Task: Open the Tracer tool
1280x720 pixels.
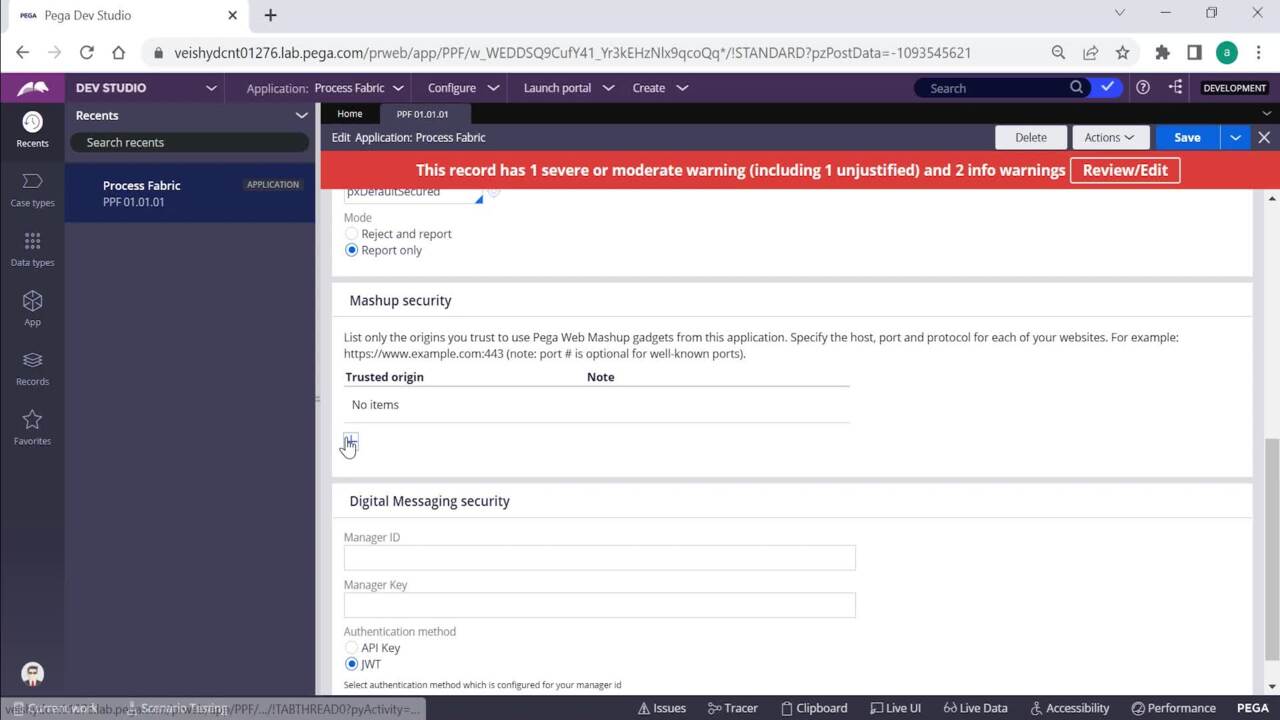Action: click(x=732, y=708)
